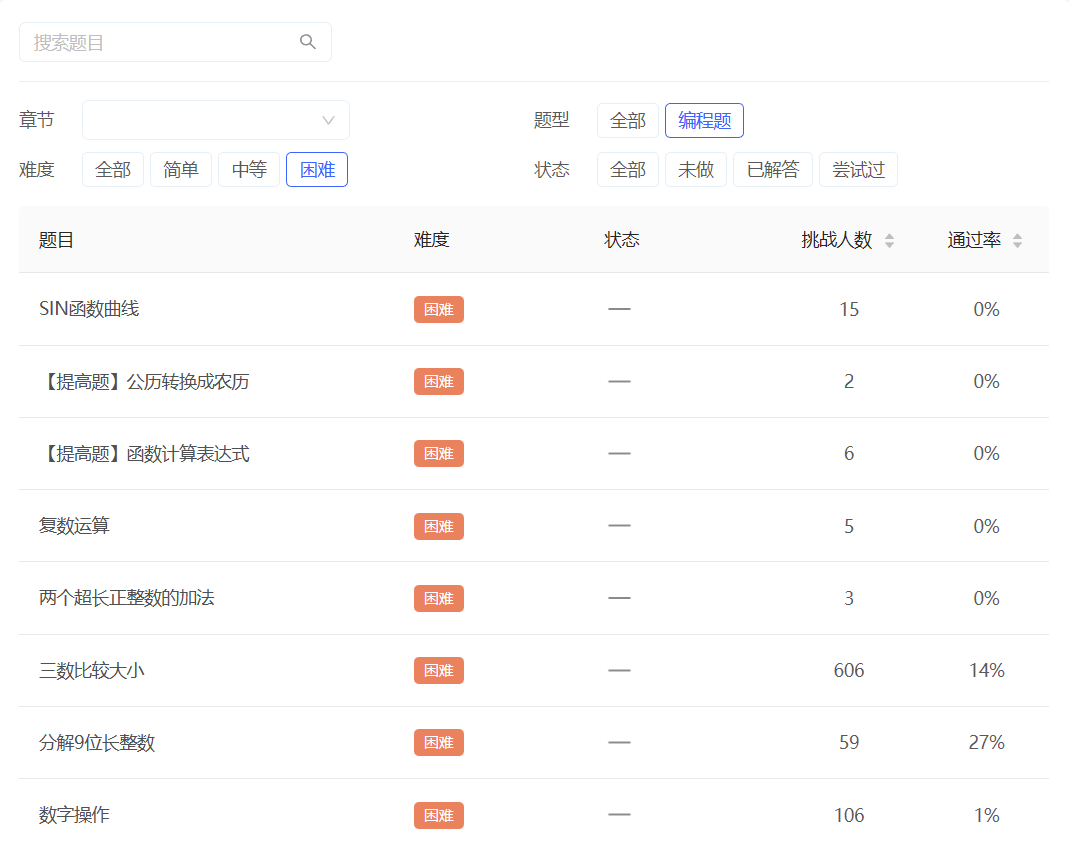The width and height of the screenshot is (1069, 849).
Task: Click the search magnifier icon
Action: 308,42
